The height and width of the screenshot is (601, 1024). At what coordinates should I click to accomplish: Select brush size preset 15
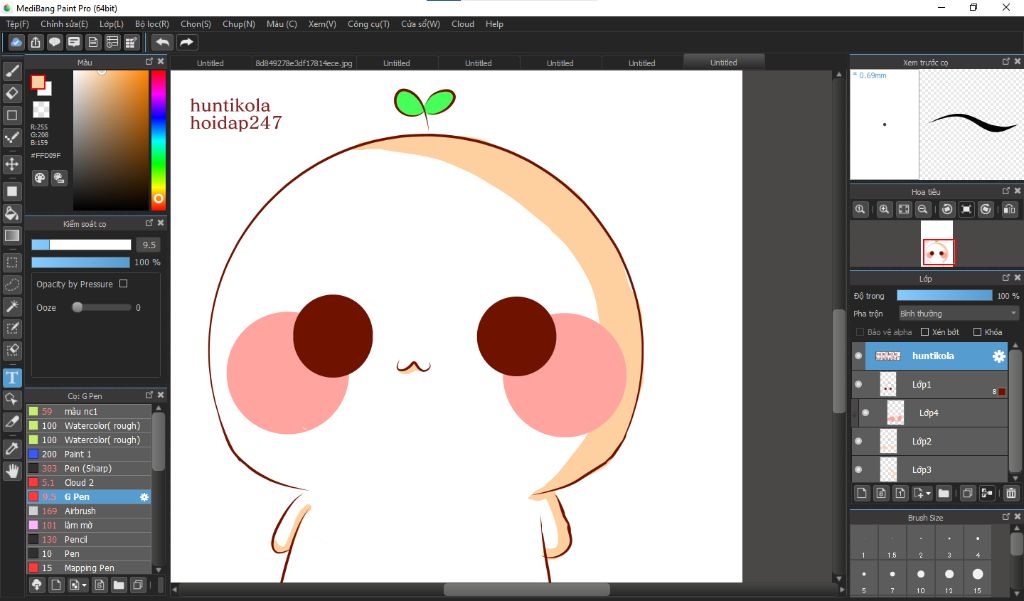pyautogui.click(x=978, y=577)
